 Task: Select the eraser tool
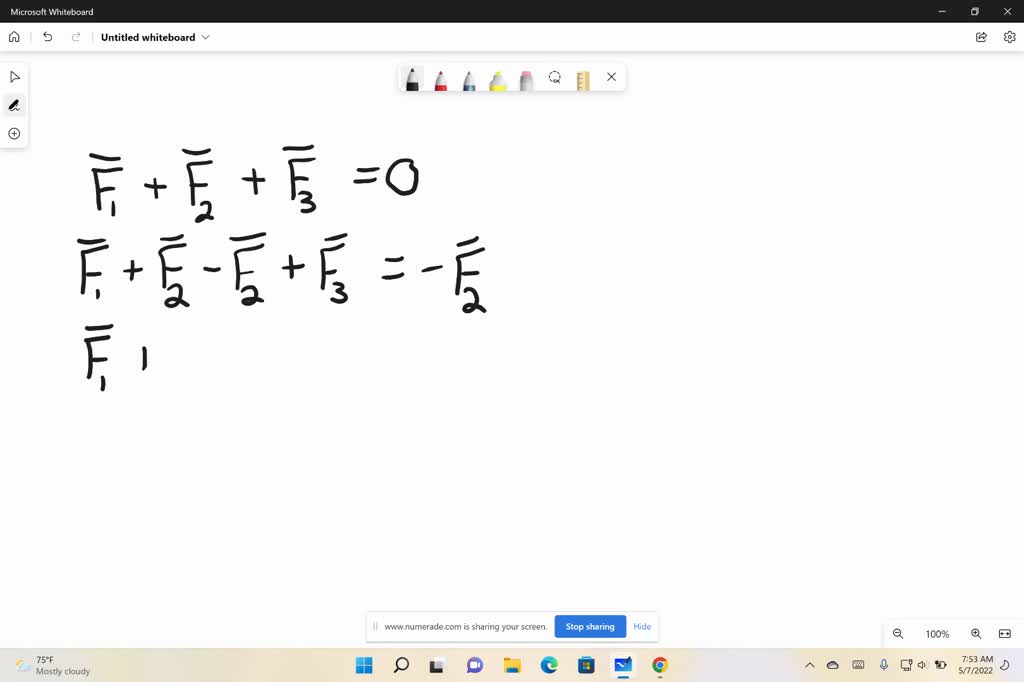tap(526, 78)
